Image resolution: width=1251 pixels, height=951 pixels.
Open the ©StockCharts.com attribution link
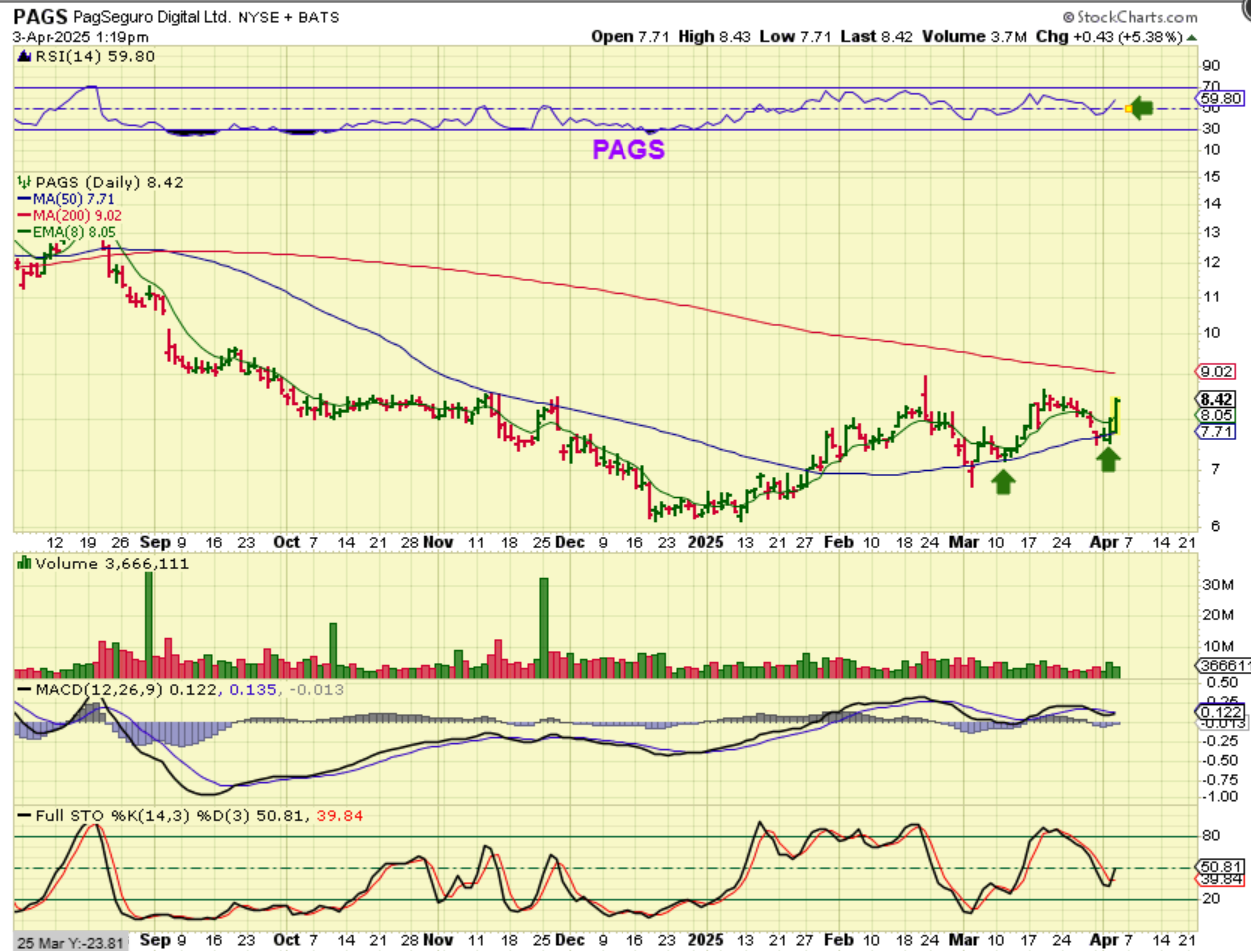click(1130, 17)
